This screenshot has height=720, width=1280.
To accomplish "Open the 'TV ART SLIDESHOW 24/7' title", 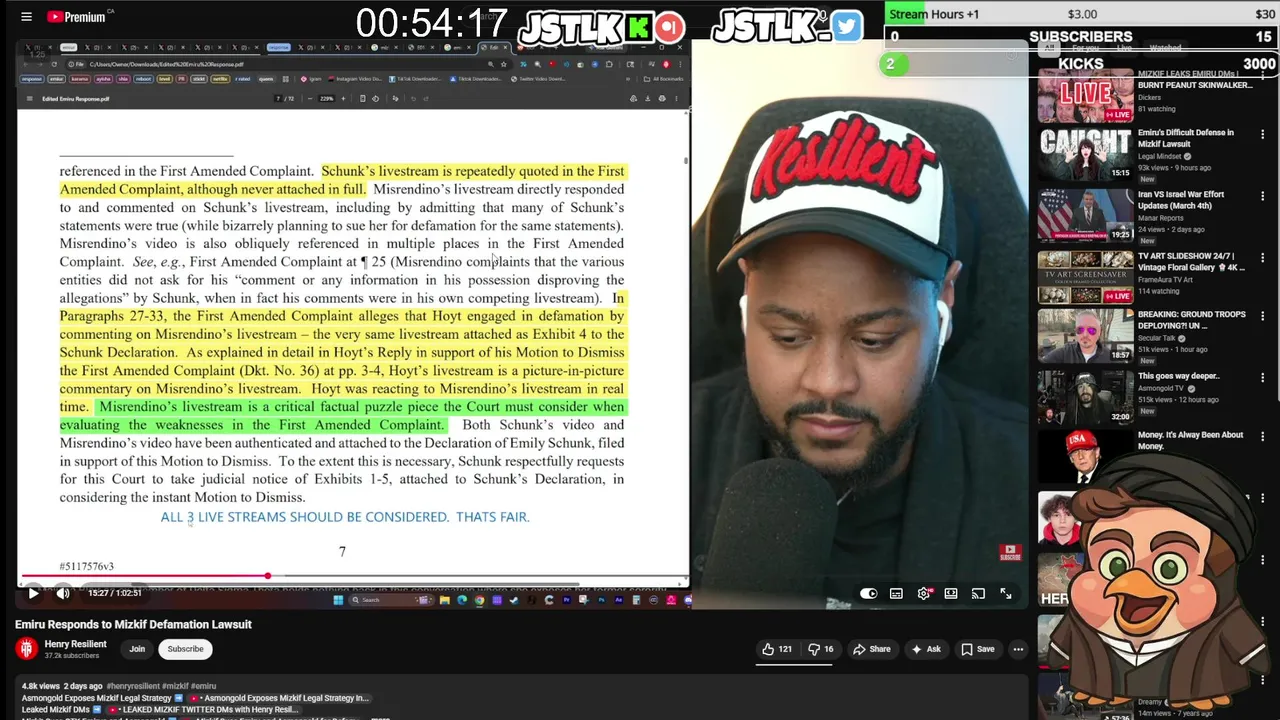I will click(x=1192, y=262).
